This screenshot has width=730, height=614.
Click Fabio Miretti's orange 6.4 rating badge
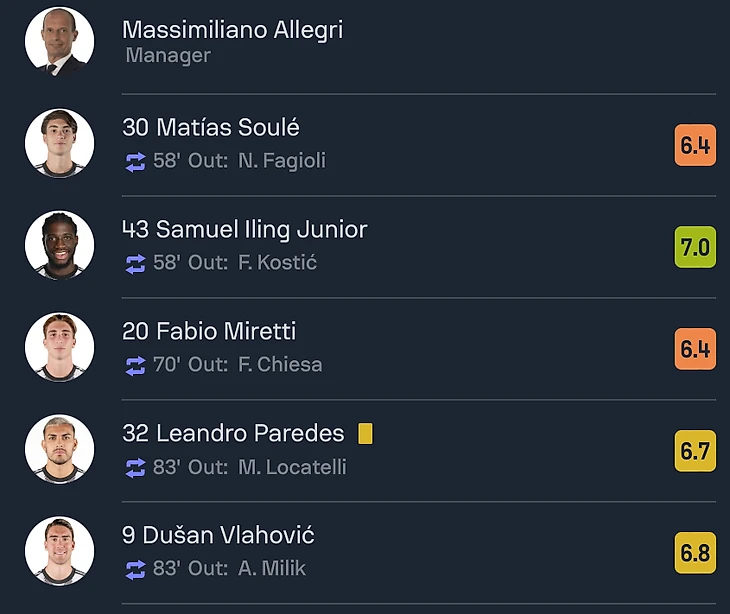[x=695, y=349]
